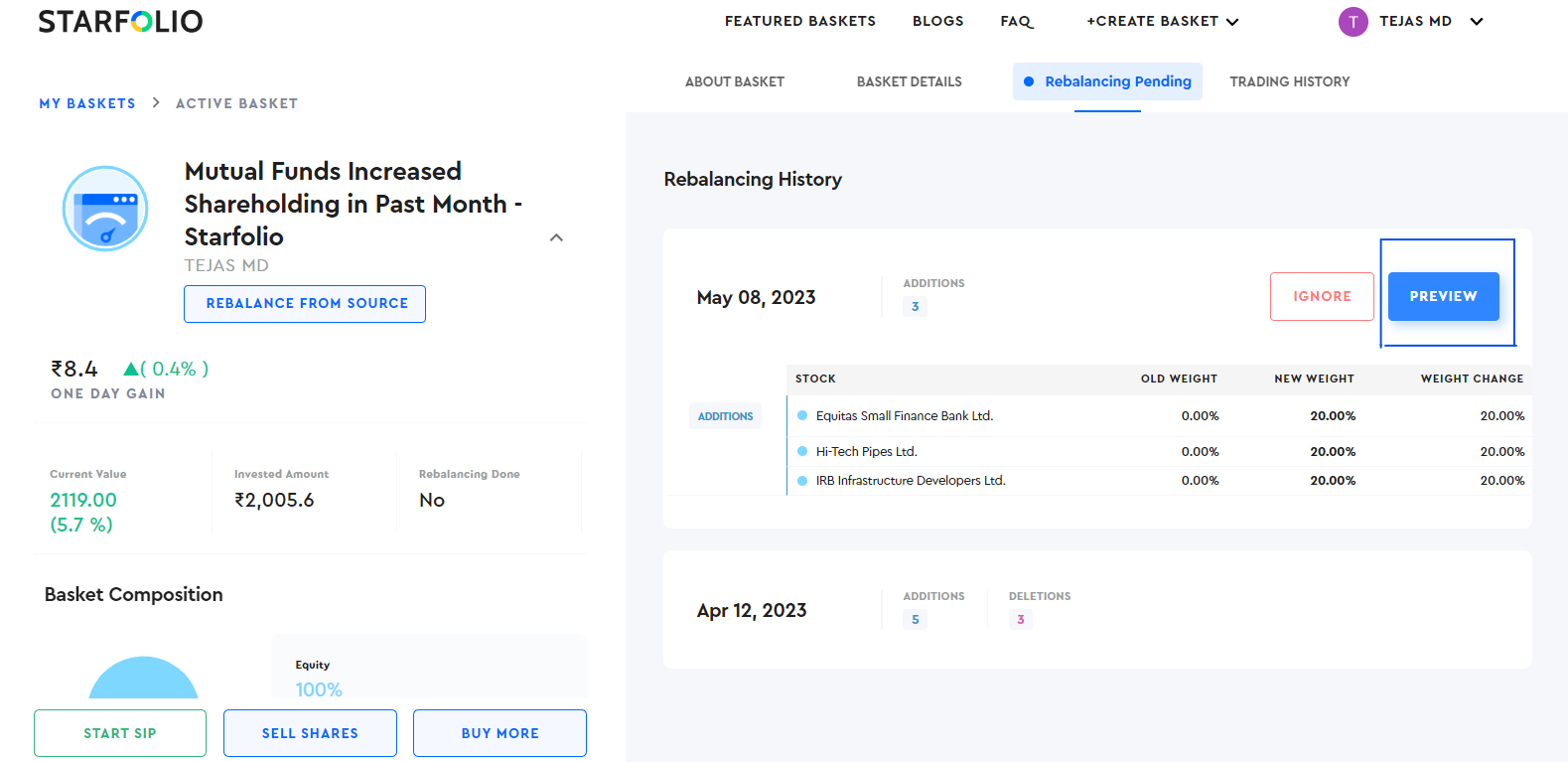Click Hi-Tech Pipes old weight 0.00% cell
The width and height of the screenshot is (1568, 762).
point(1200,452)
